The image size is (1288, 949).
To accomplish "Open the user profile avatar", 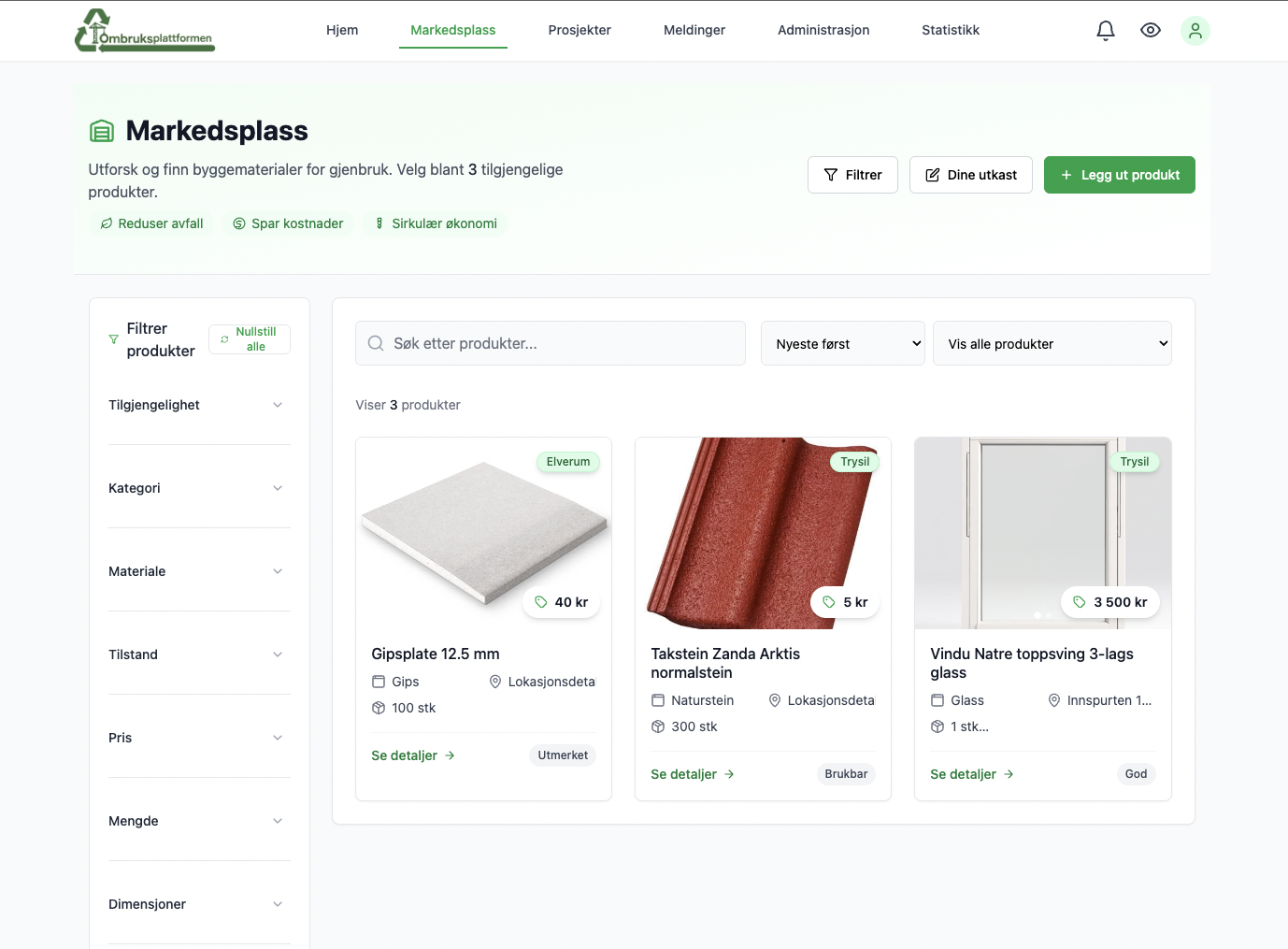I will (x=1195, y=31).
